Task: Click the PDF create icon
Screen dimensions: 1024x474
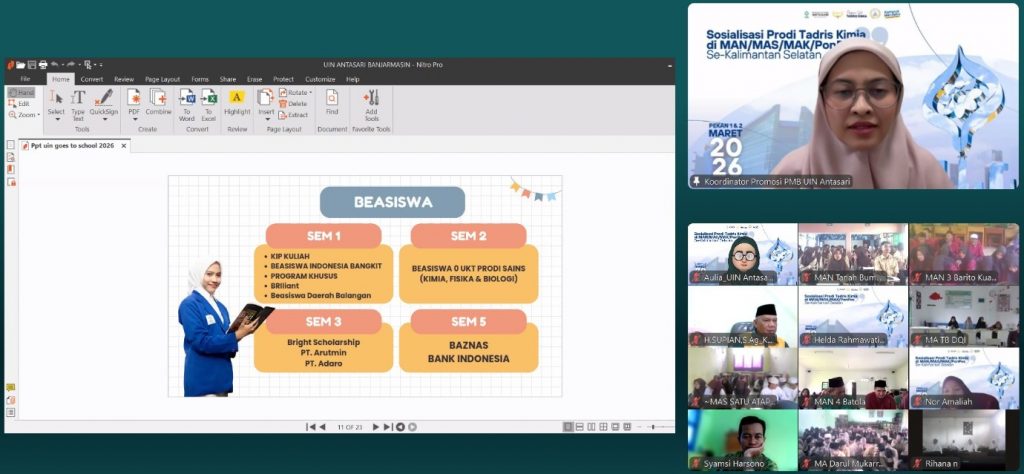Action: (x=134, y=97)
